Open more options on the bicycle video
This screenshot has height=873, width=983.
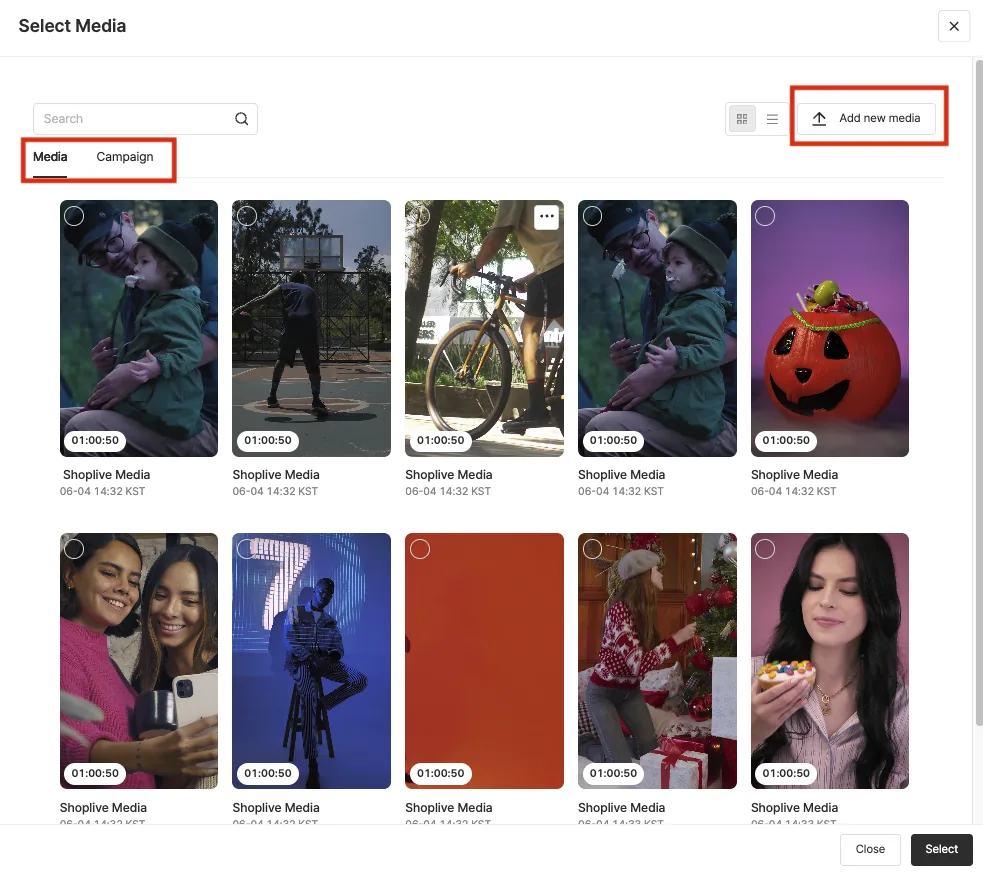[547, 217]
